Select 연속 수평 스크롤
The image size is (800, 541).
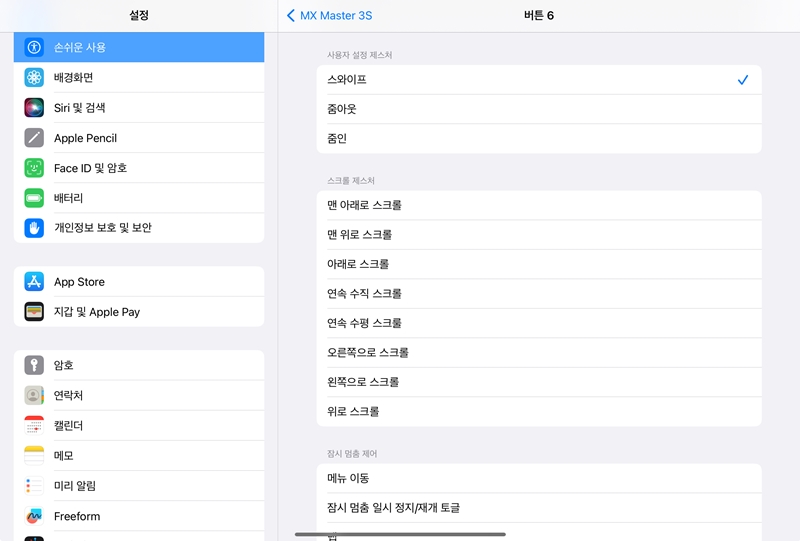539,323
